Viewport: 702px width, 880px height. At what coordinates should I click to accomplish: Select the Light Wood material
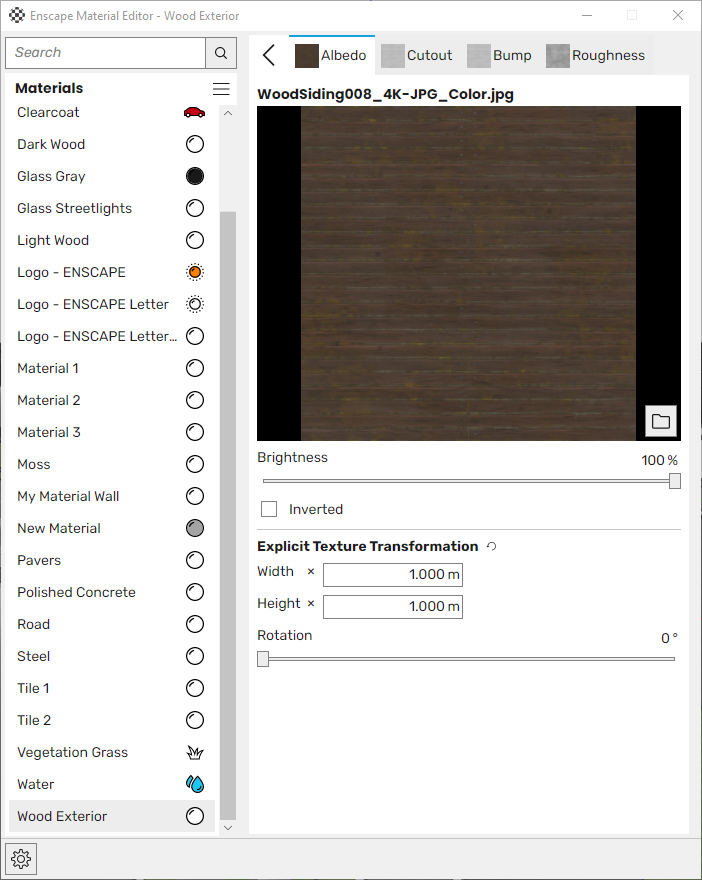pyautogui.click(x=112, y=240)
